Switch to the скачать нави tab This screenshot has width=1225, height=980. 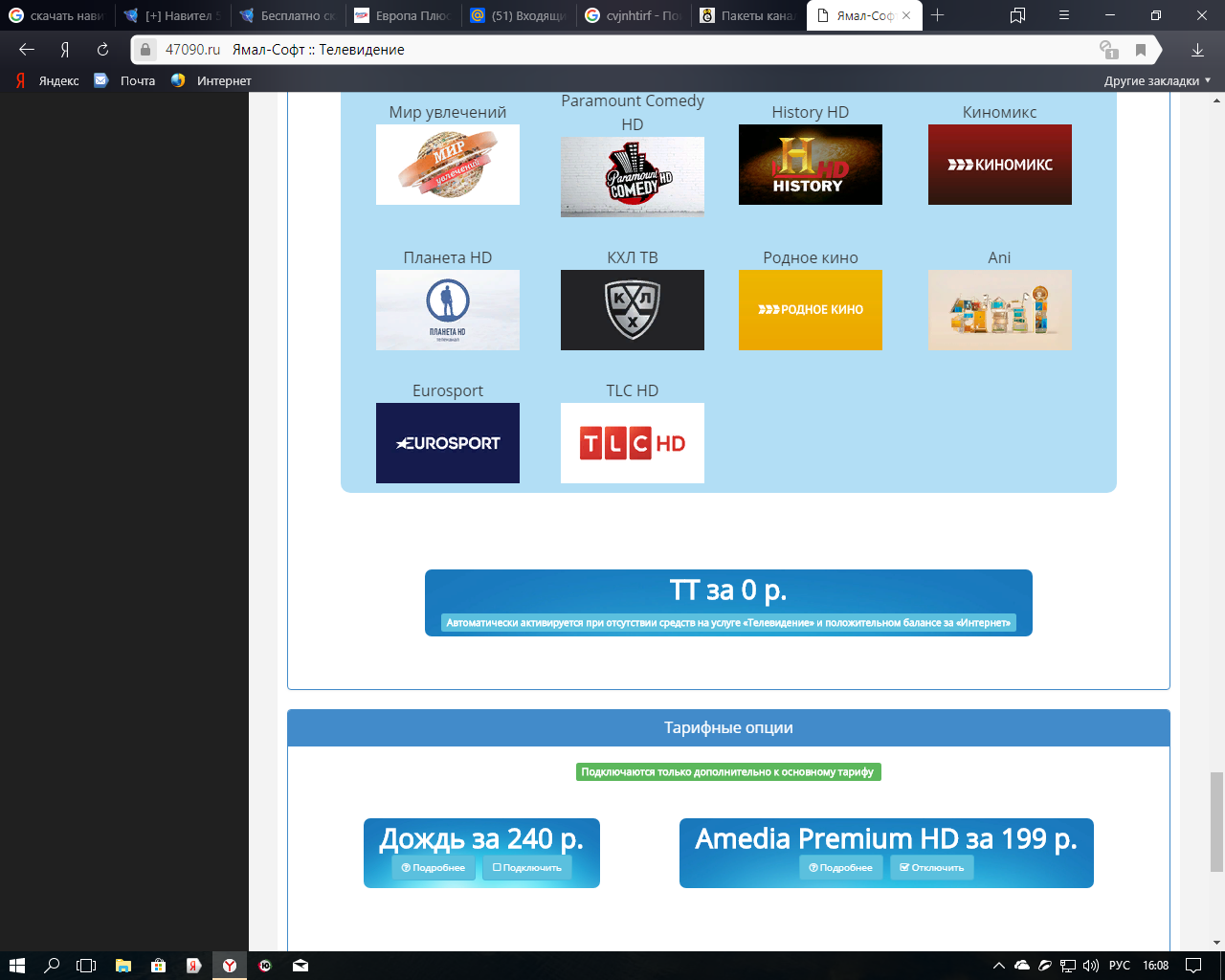(57, 15)
